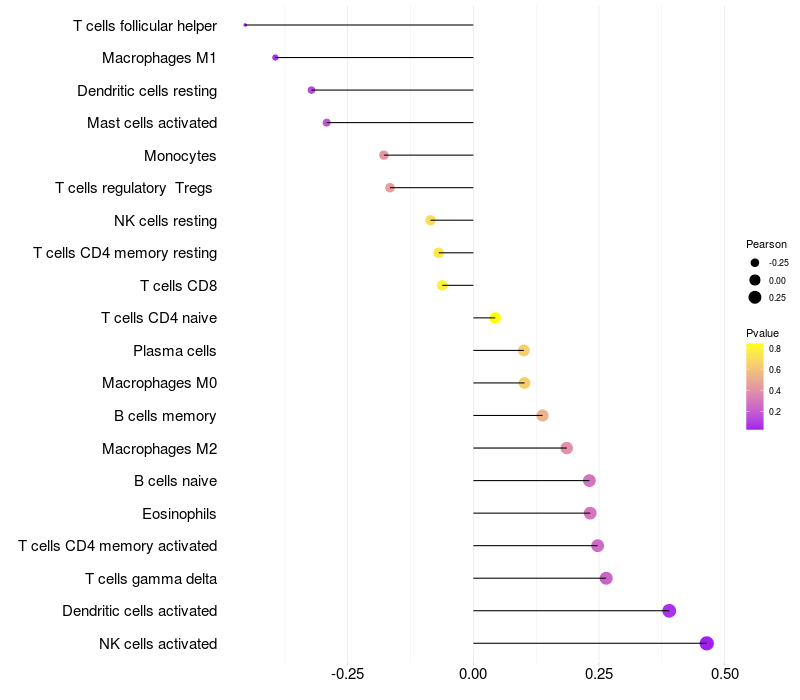Click the Pvalue gradient color bar

(755, 387)
